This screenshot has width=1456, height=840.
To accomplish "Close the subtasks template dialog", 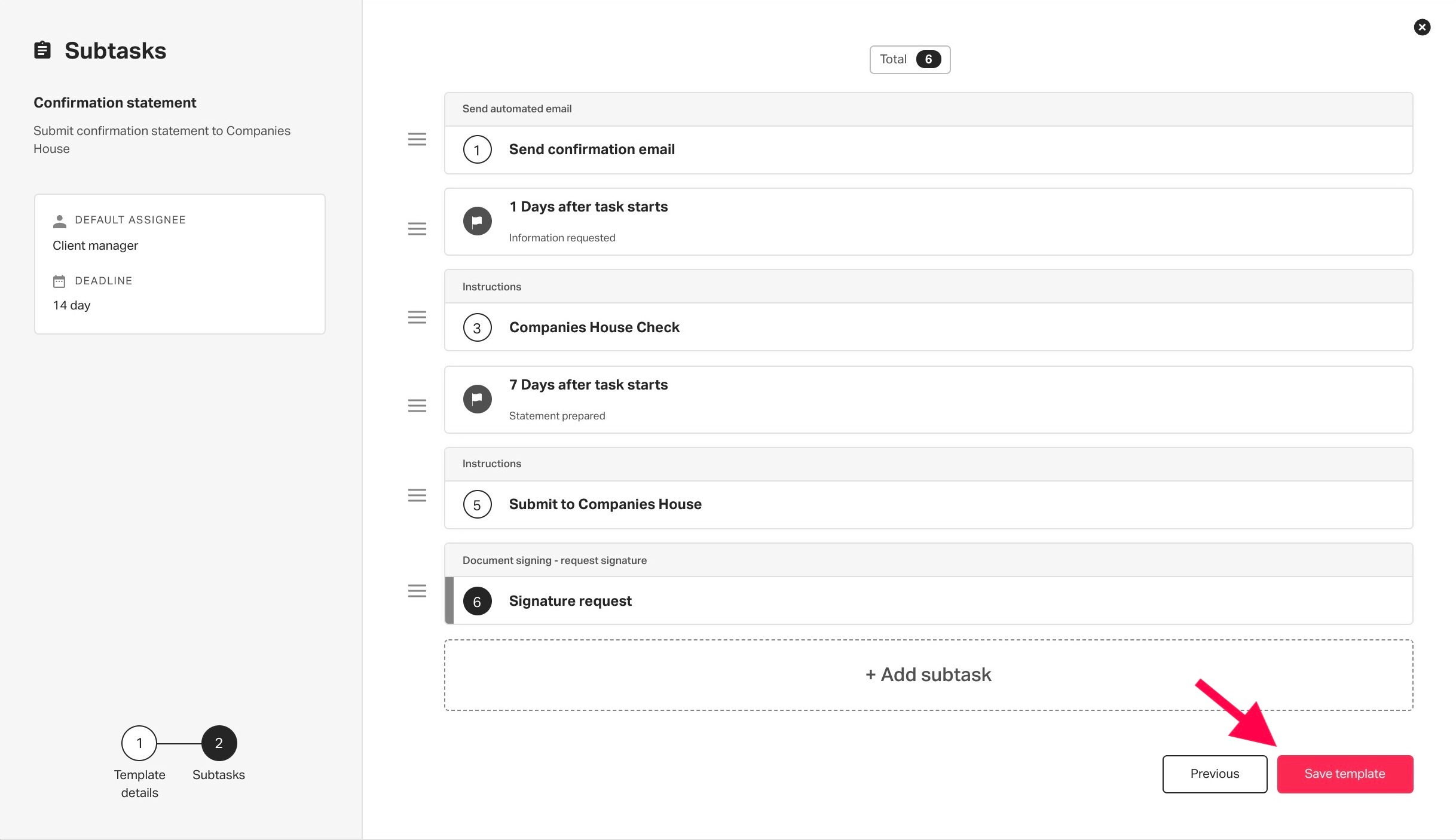I will point(1422,27).
